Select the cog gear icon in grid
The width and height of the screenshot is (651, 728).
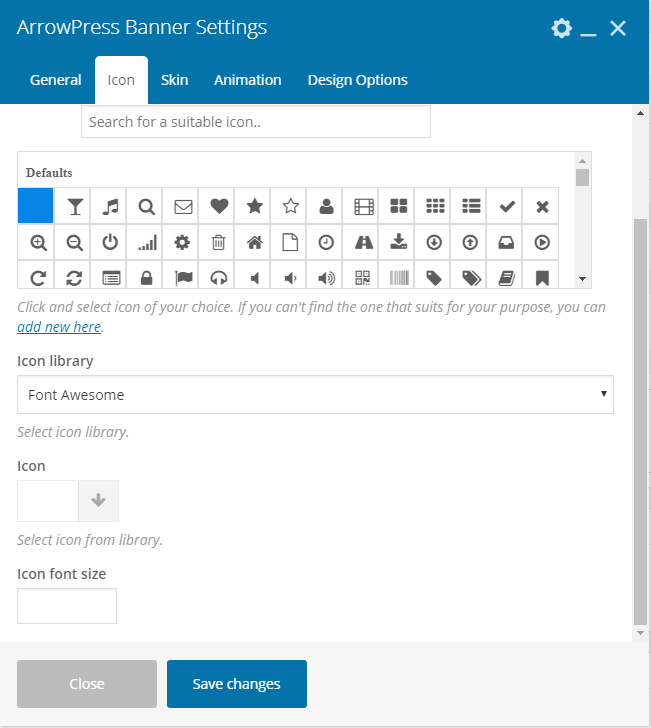tap(182, 242)
